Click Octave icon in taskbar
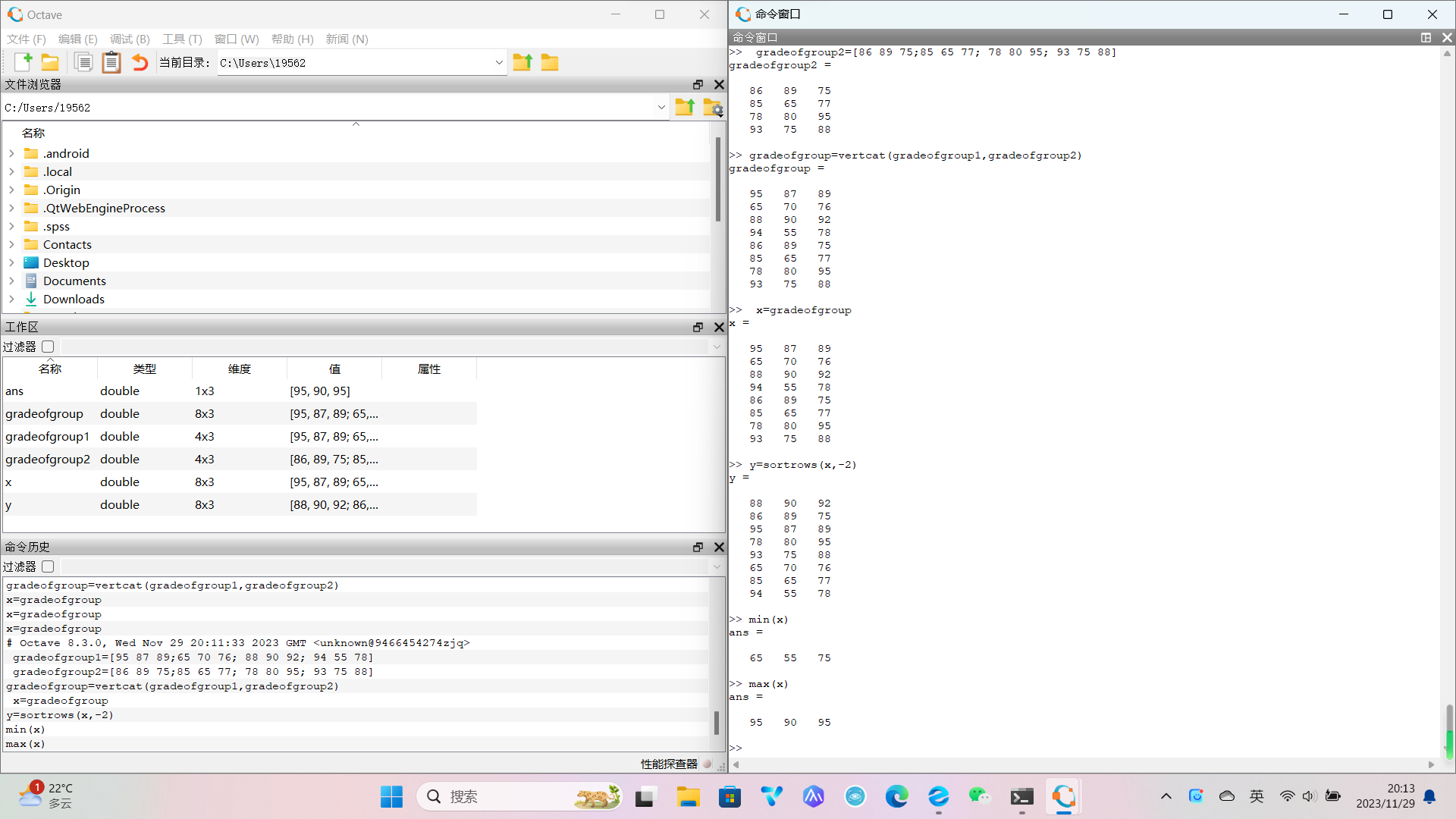Viewport: 1456px width, 819px height. (x=1063, y=796)
